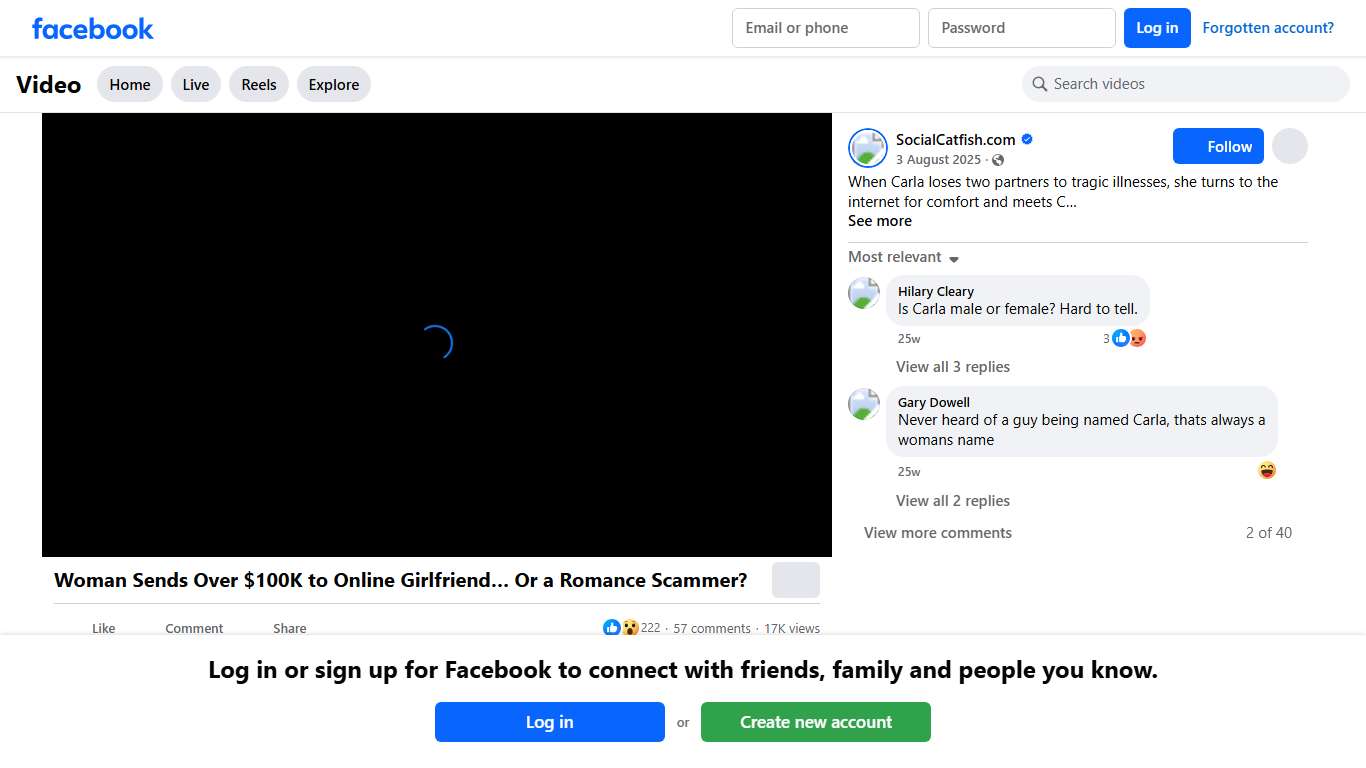Switch to the Live tab
This screenshot has height=768, width=1366.
point(196,85)
